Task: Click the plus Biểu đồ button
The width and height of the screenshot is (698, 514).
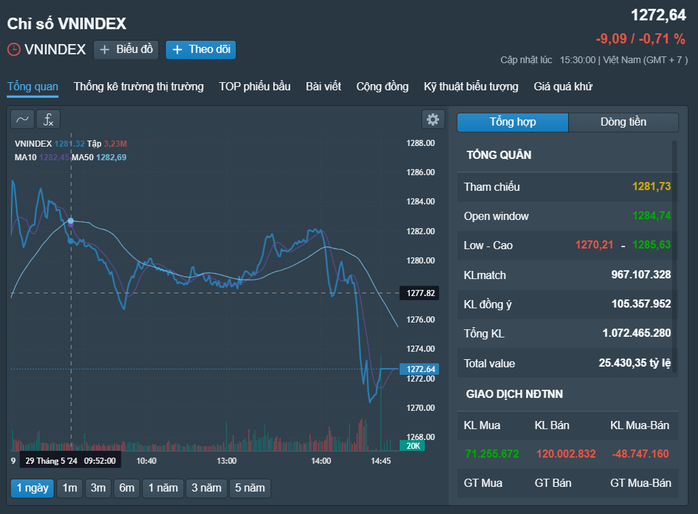Action: 126,49
